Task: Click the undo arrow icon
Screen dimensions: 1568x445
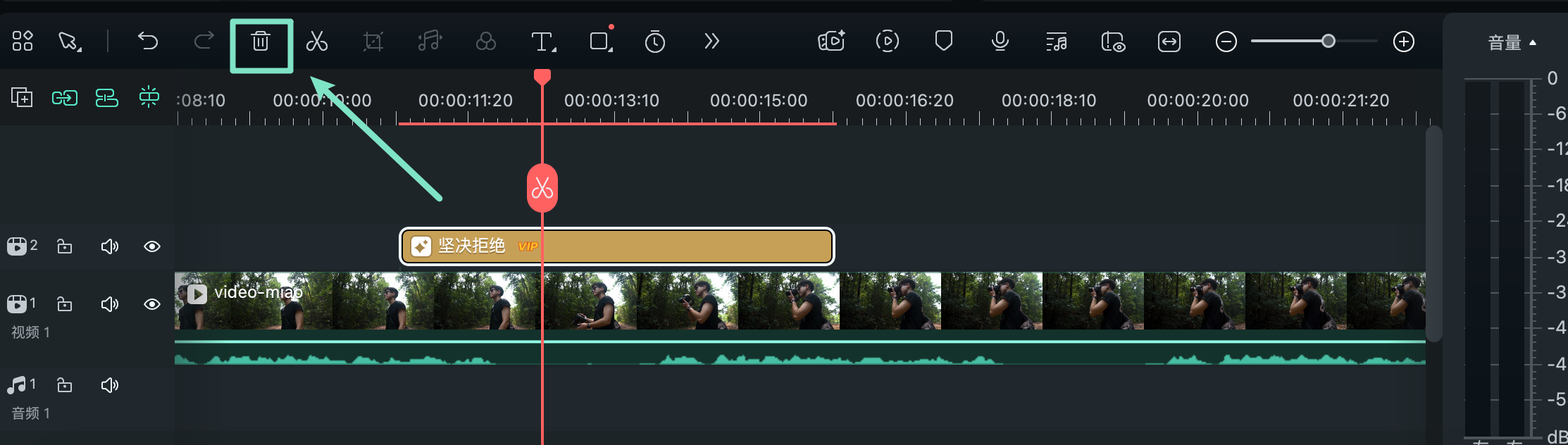Action: click(x=148, y=42)
